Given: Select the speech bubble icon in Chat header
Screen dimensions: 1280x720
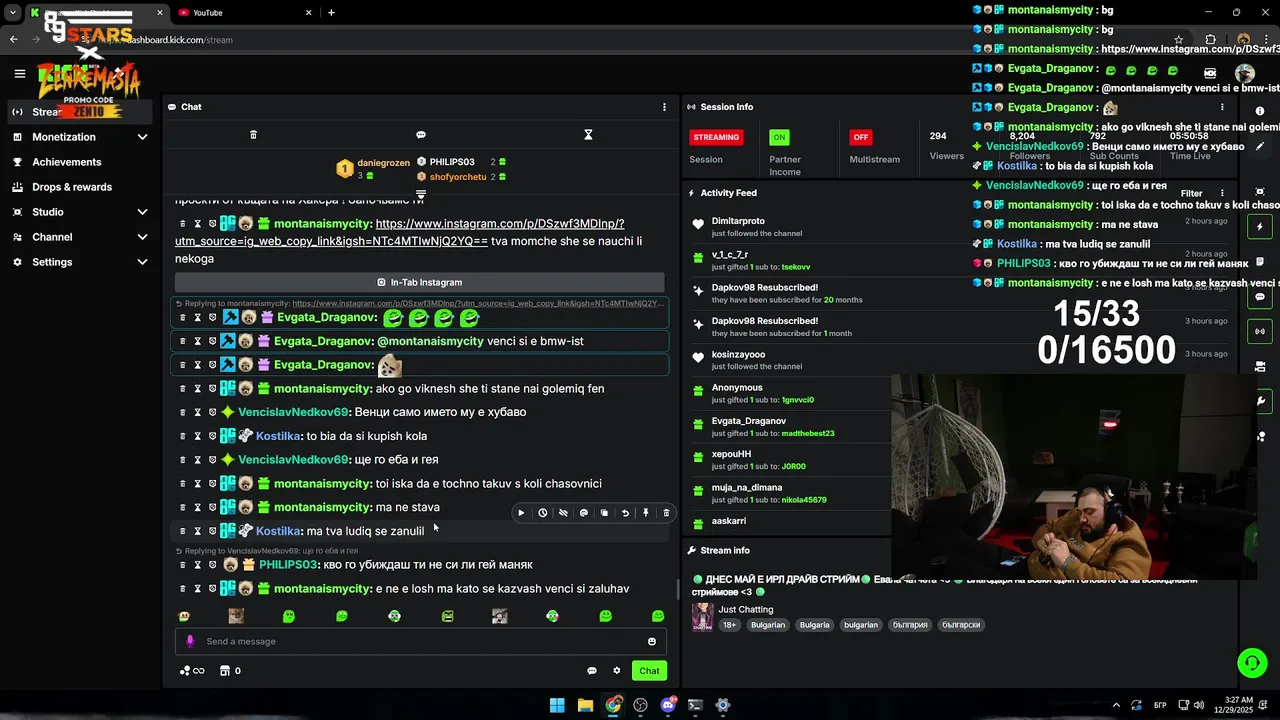Looking at the screenshot, I should coord(421,134).
